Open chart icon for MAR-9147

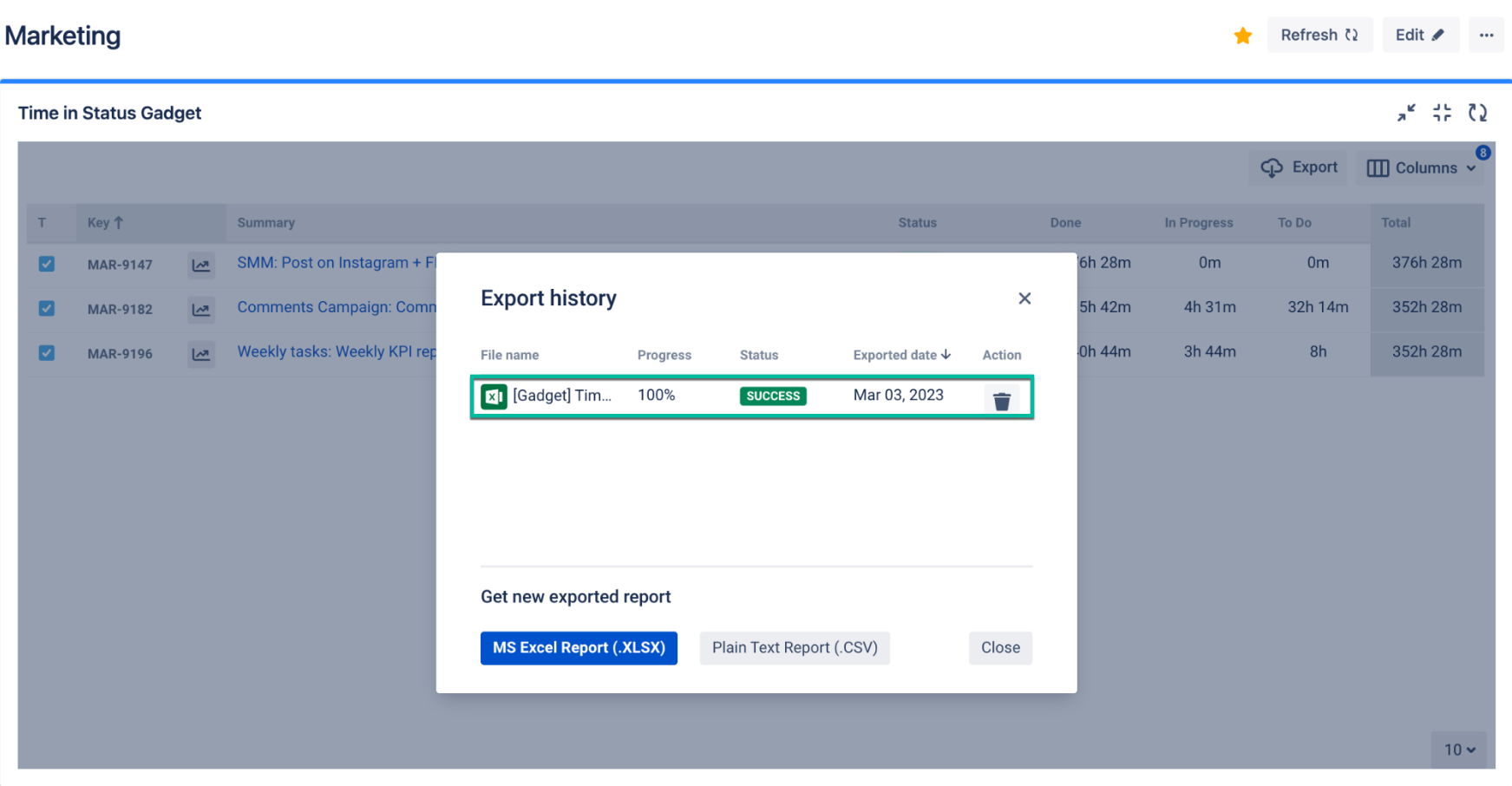tap(201, 265)
